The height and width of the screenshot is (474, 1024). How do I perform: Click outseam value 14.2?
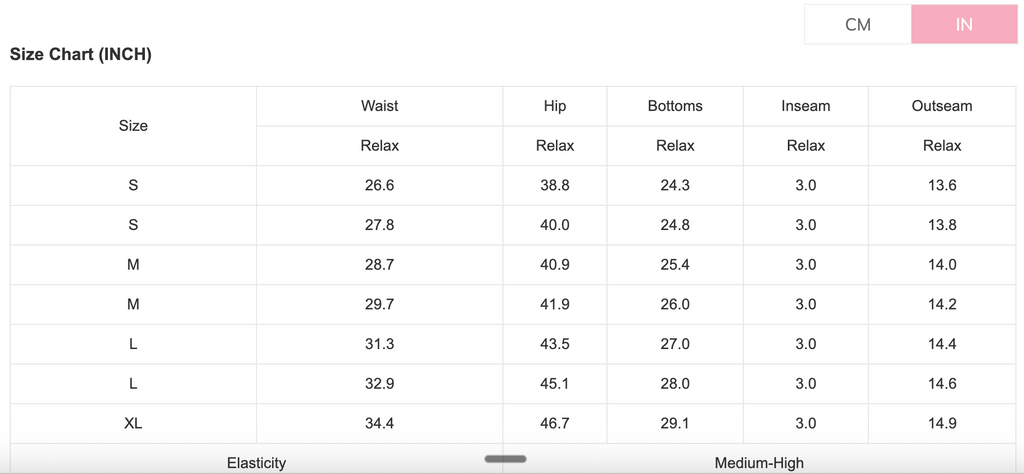(x=942, y=305)
